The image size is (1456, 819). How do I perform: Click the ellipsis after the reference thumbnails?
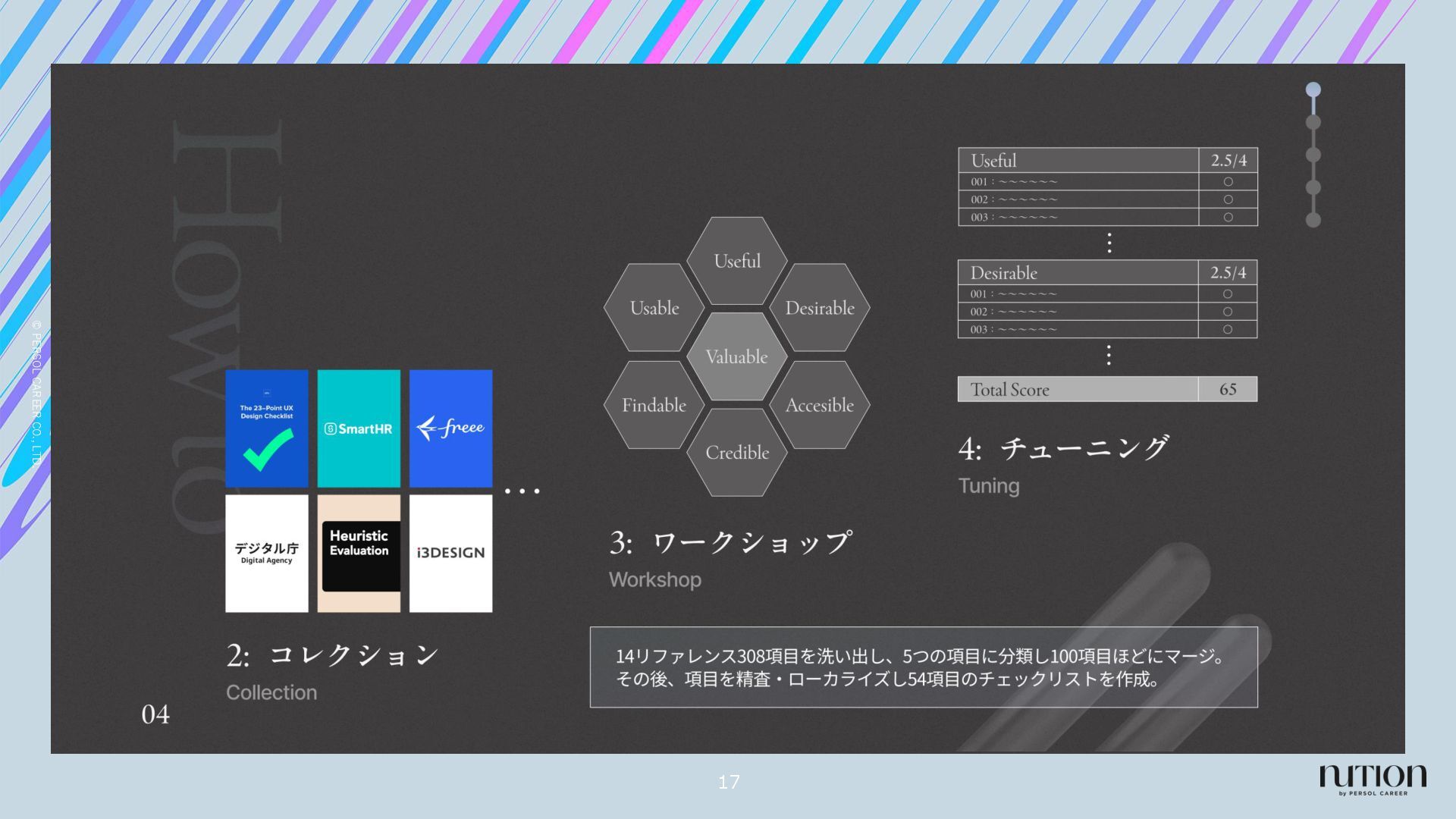coord(522,491)
